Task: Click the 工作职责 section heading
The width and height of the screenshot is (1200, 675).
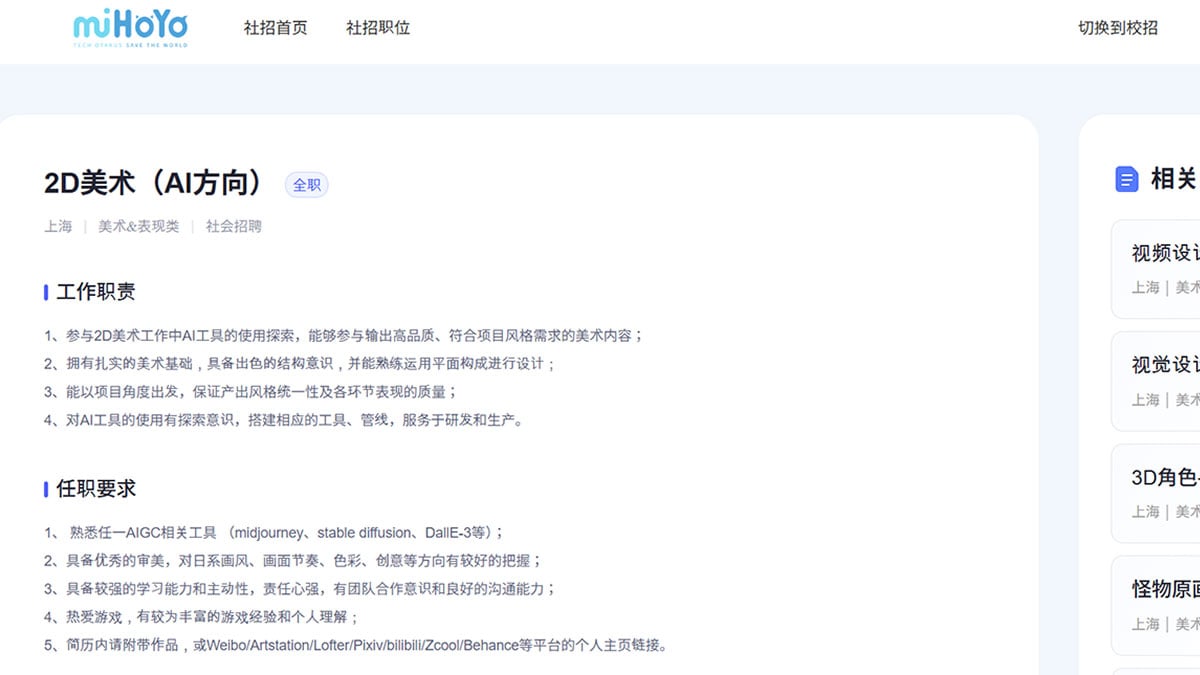Action: (96, 292)
